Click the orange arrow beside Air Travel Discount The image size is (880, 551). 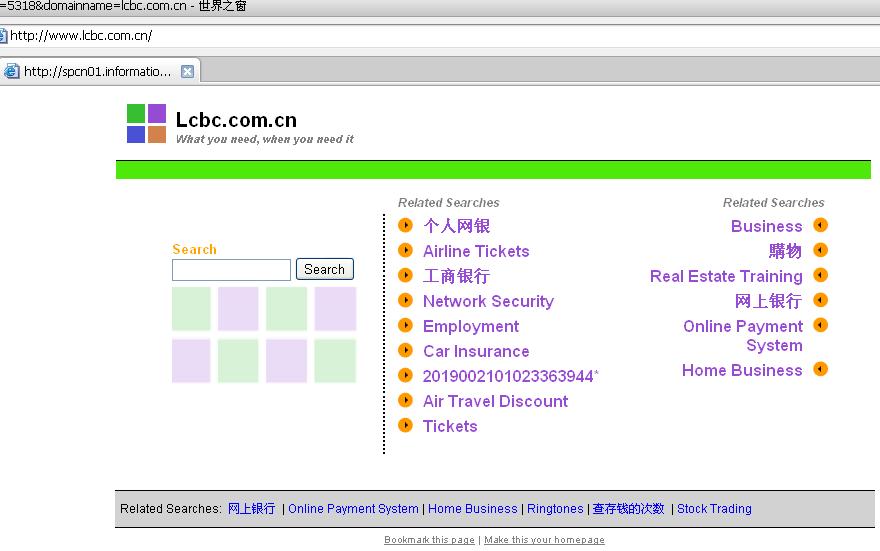point(405,400)
